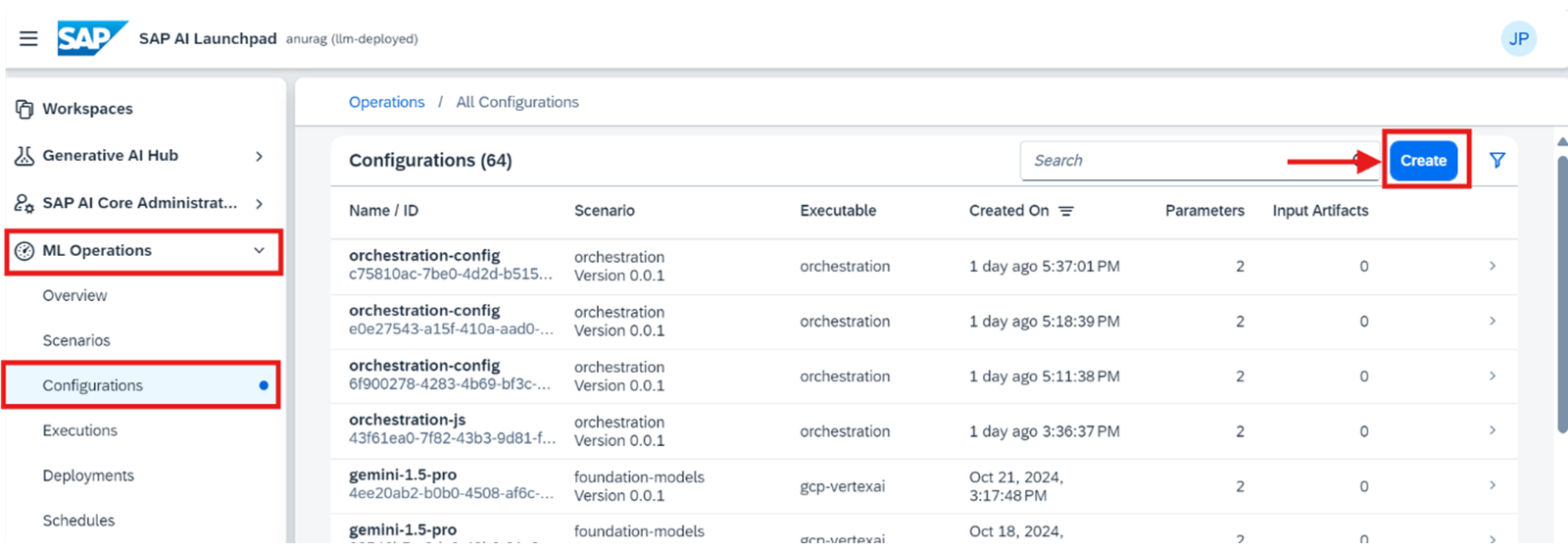The width and height of the screenshot is (1568, 553).
Task: Select gemini-1.5-pro with ID 4ee20ab2
Action: pyautogui.click(x=403, y=475)
